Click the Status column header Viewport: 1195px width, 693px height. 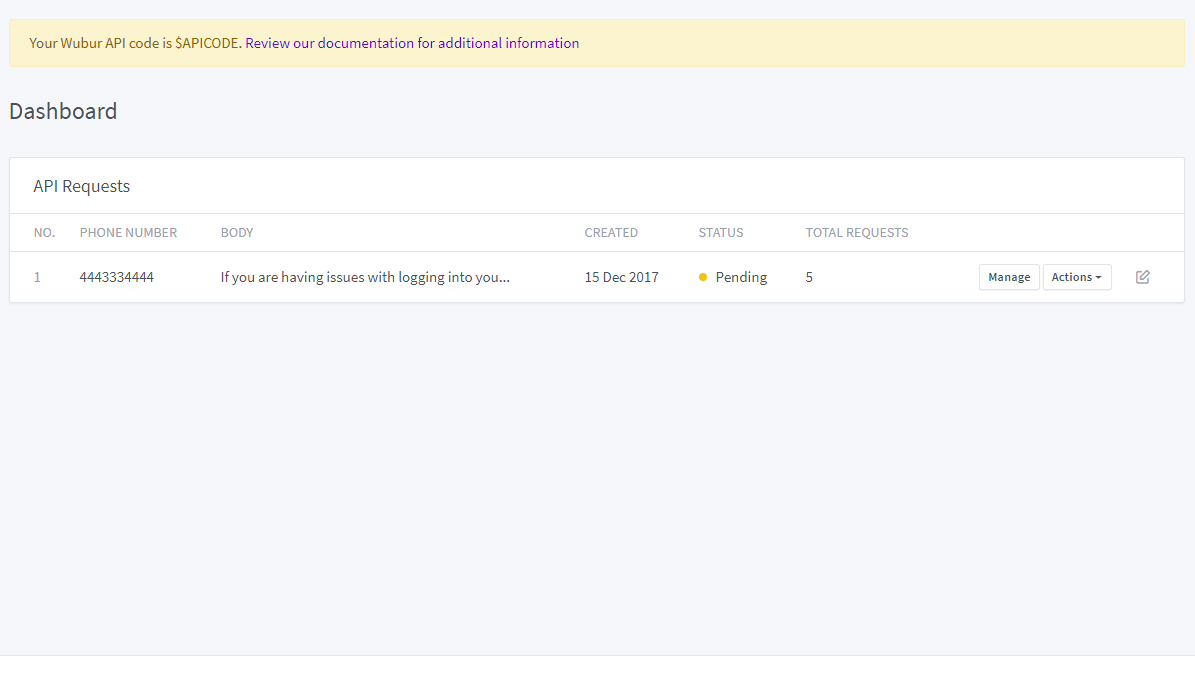721,233
